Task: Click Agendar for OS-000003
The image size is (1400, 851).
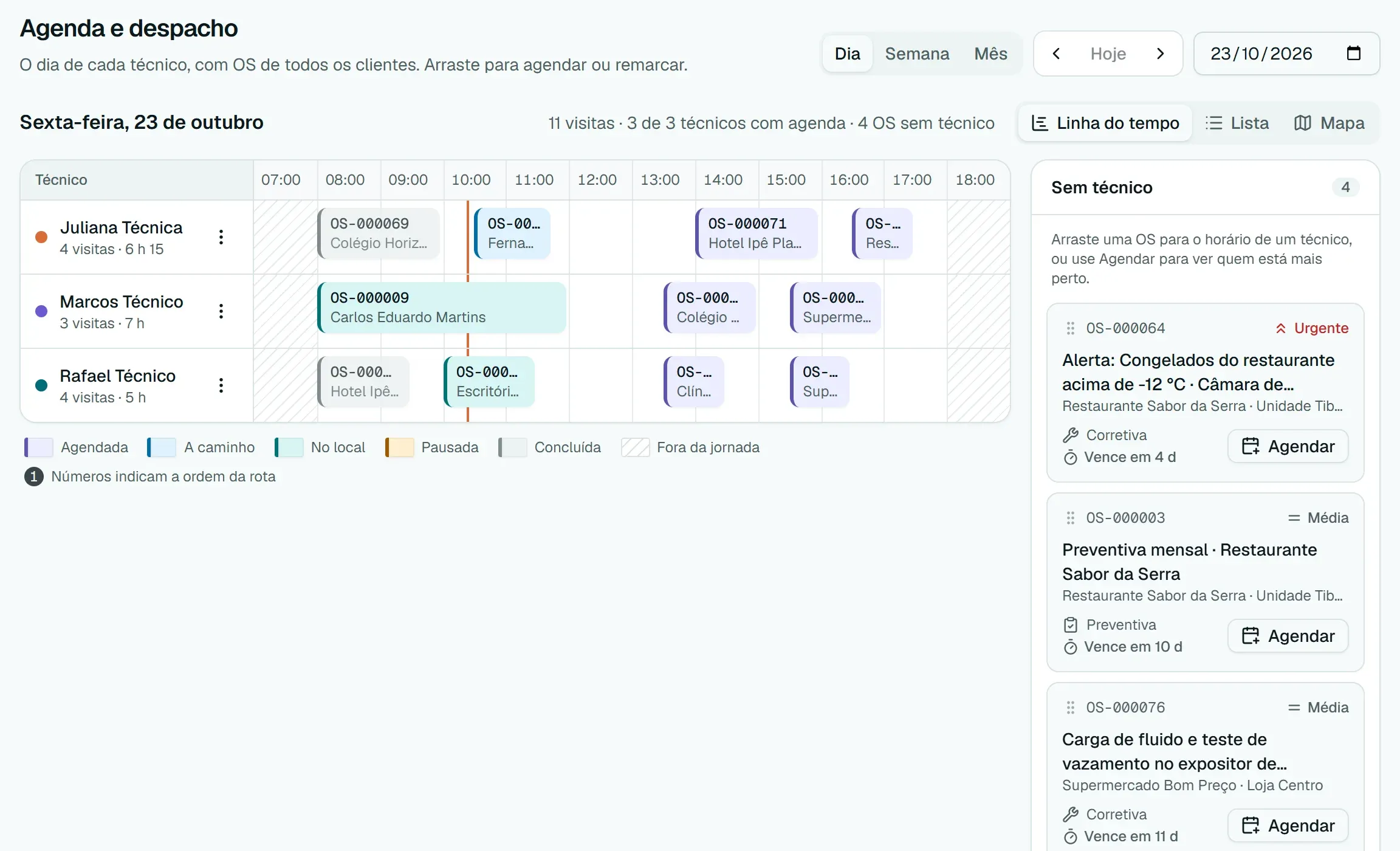Action: click(1288, 636)
